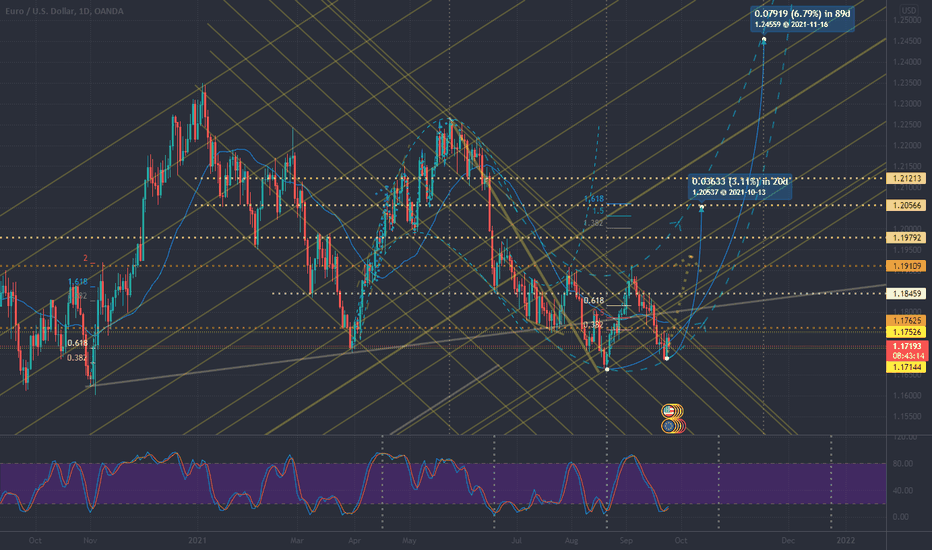Viewport: 932px width, 550px height.
Task: Click the 2022 label on time axis
Action: click(845, 540)
